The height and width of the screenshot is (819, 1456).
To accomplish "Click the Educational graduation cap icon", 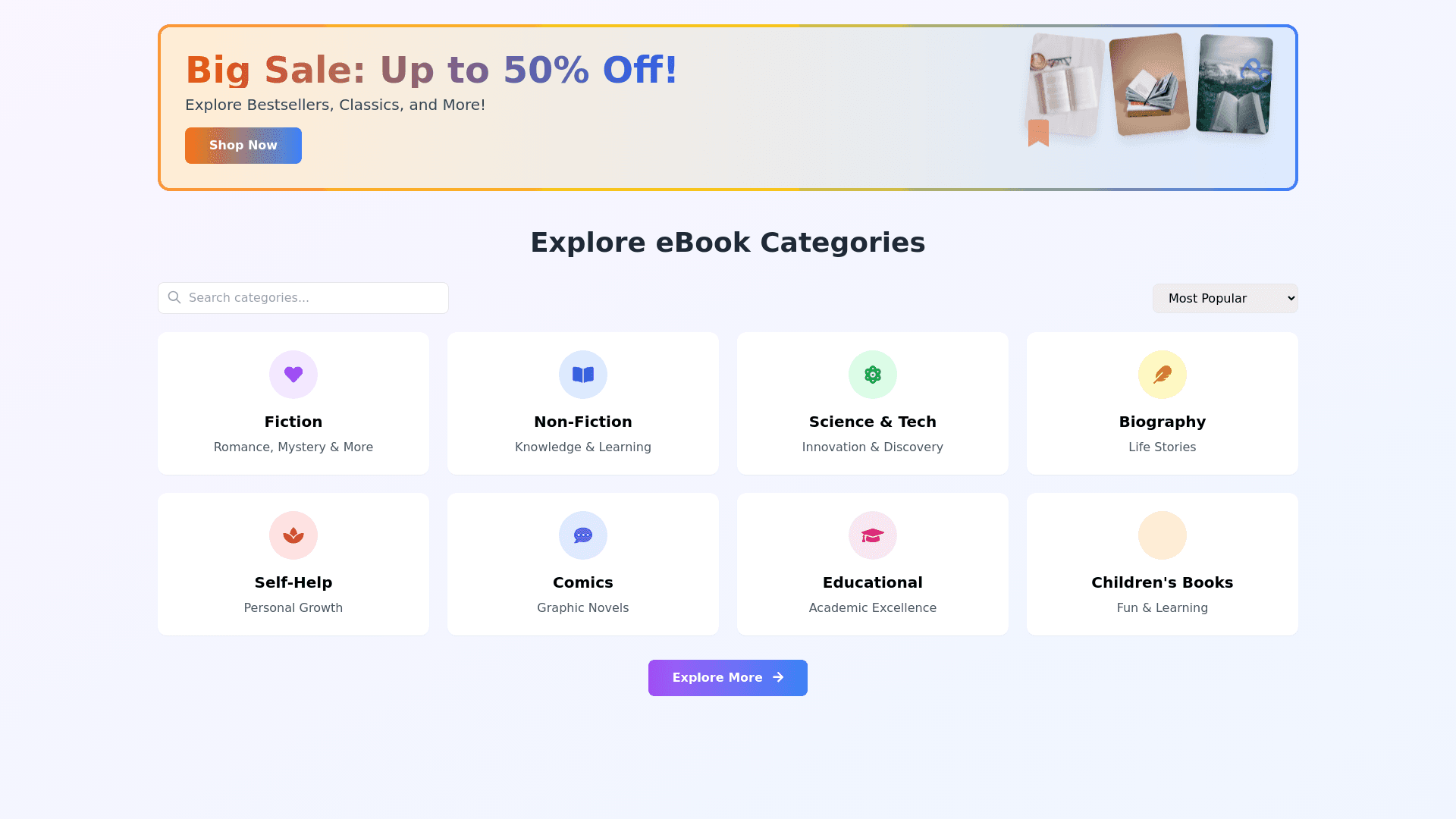I will [873, 535].
